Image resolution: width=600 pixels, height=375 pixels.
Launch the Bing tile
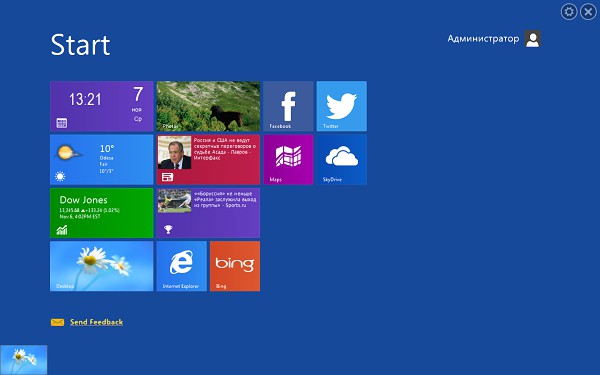click(x=235, y=266)
